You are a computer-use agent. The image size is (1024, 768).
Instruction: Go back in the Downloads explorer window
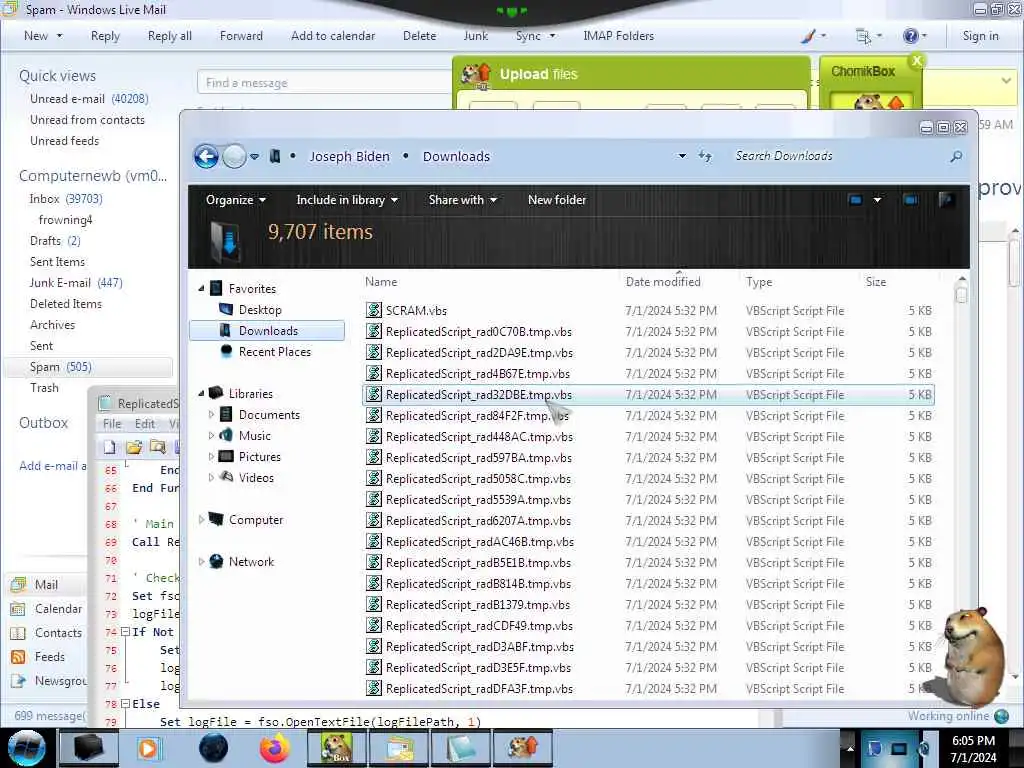206,157
